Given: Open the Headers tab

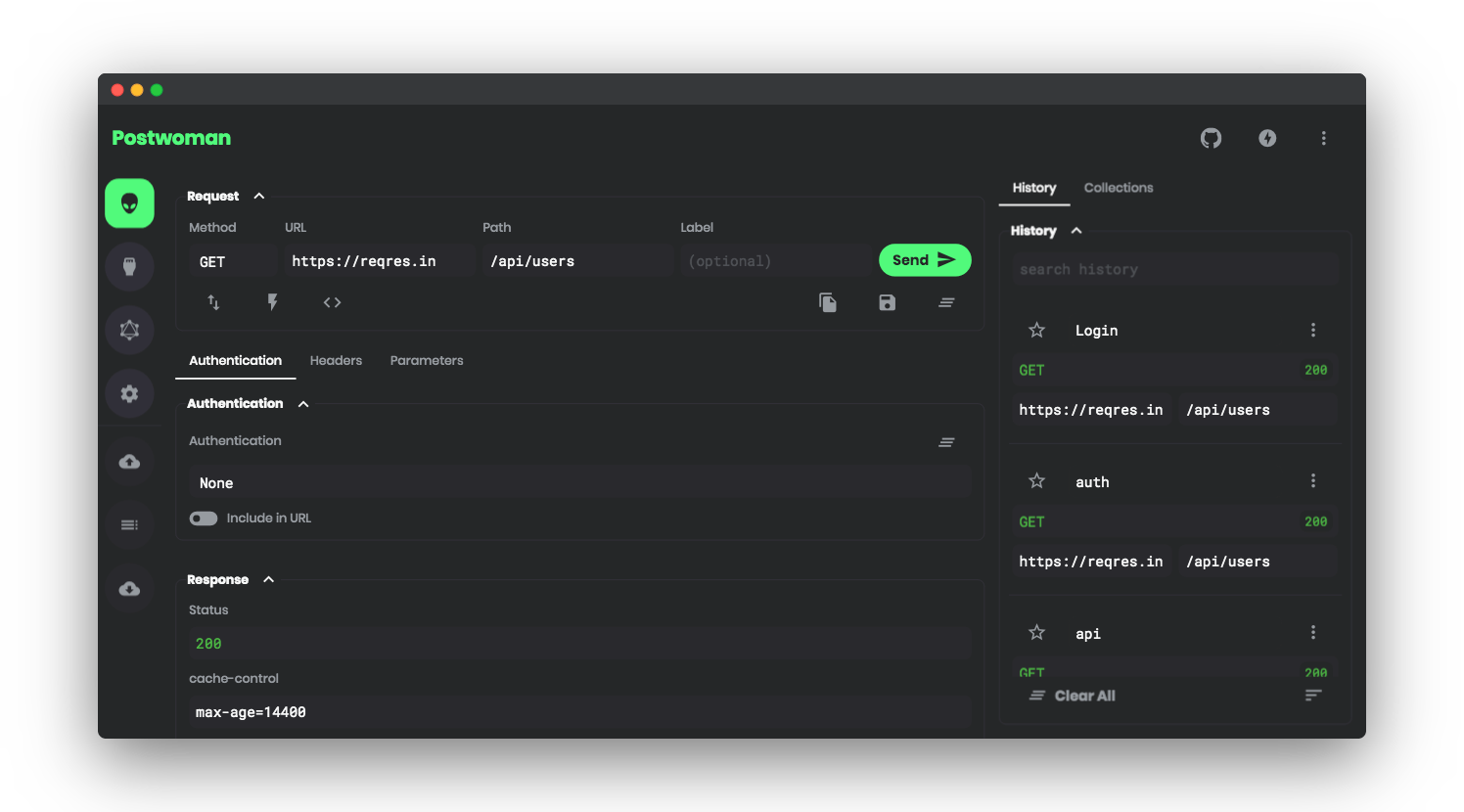Looking at the screenshot, I should (x=336, y=360).
